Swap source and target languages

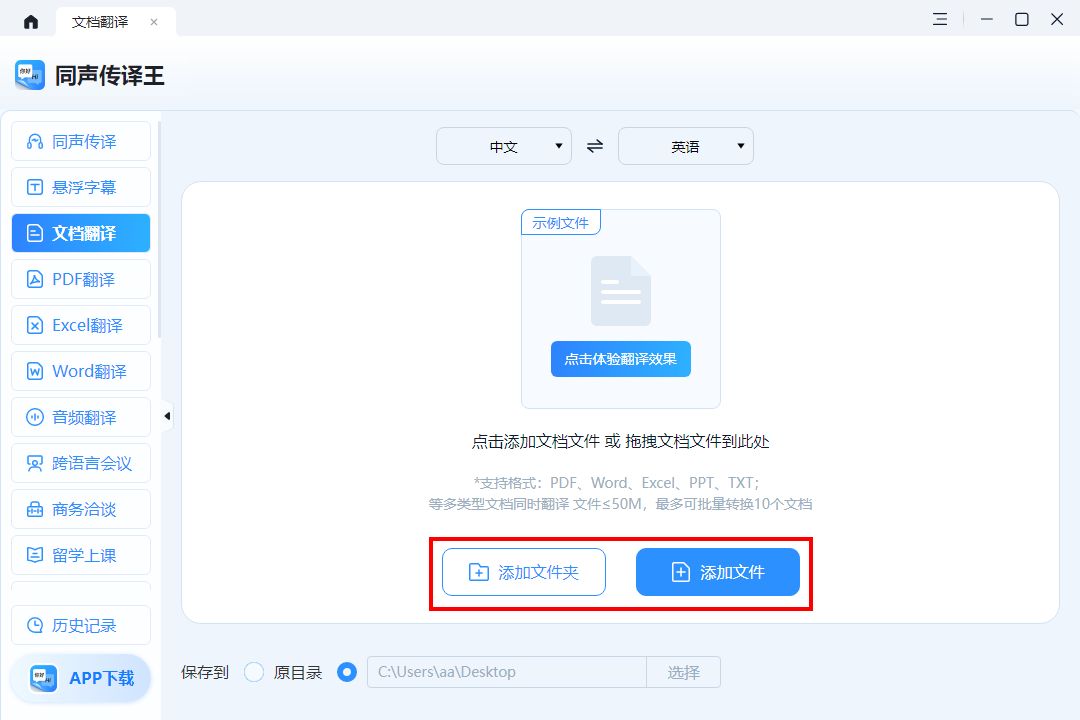[x=595, y=146]
